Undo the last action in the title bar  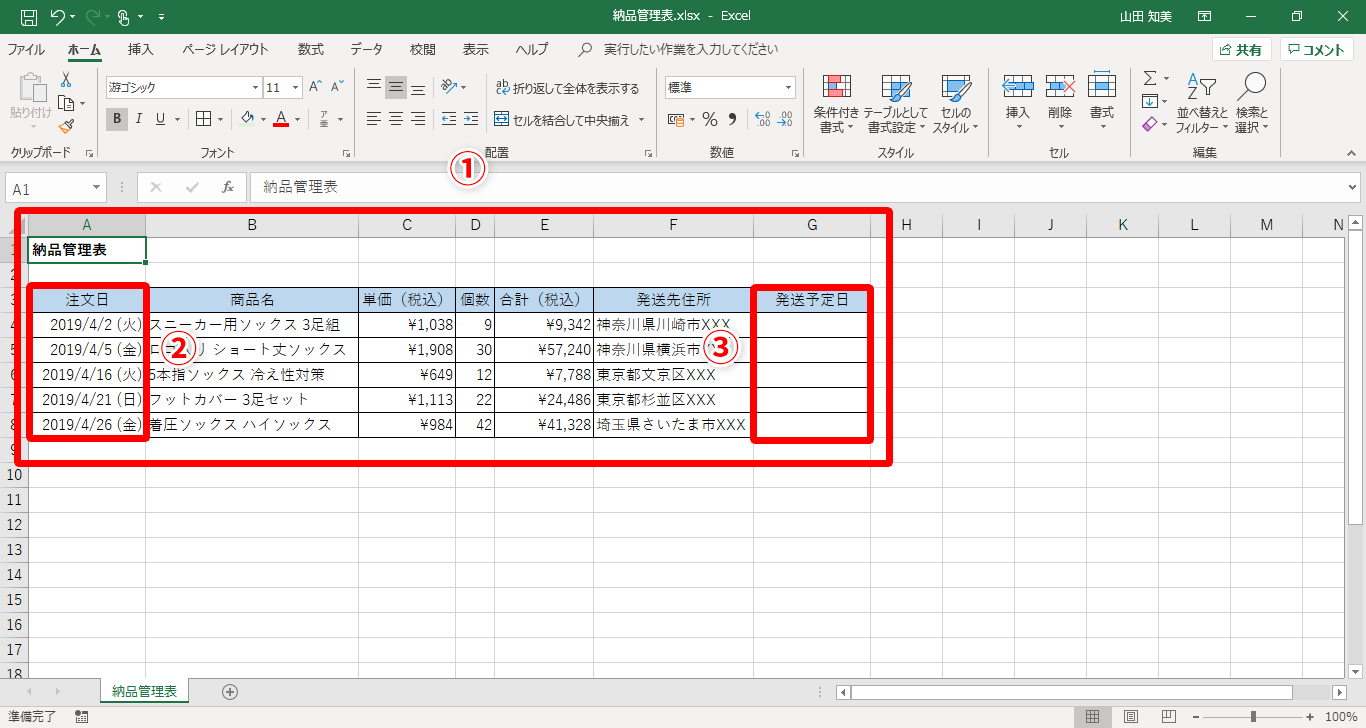tap(58, 16)
